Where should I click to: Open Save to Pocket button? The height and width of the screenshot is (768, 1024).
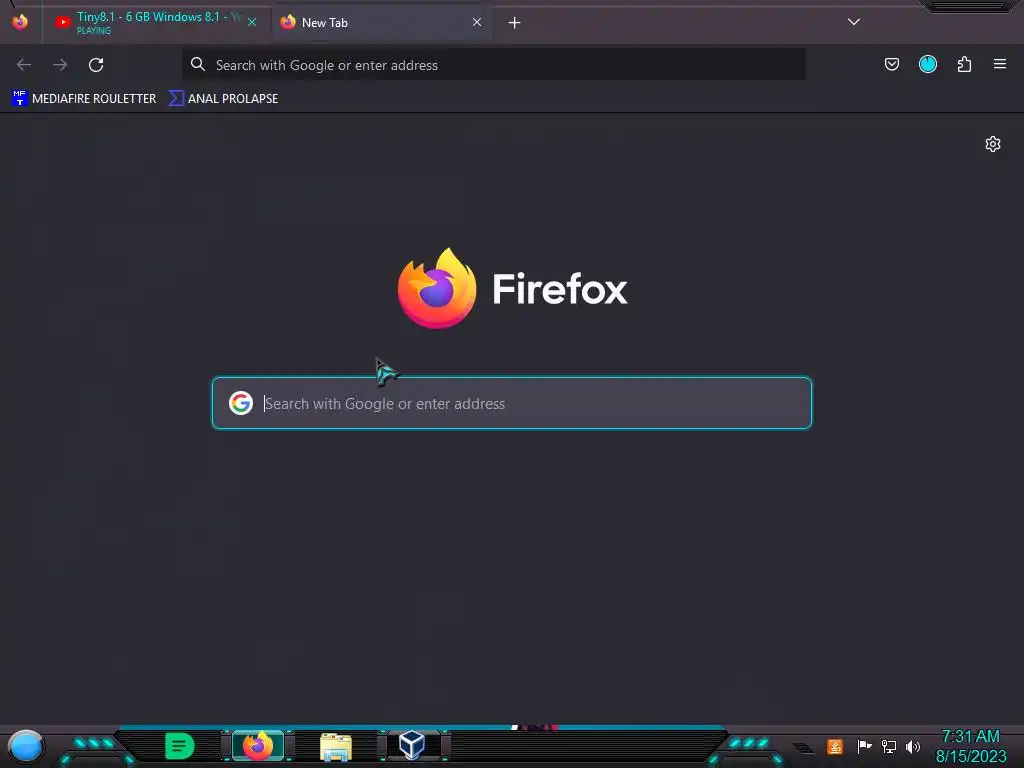892,64
